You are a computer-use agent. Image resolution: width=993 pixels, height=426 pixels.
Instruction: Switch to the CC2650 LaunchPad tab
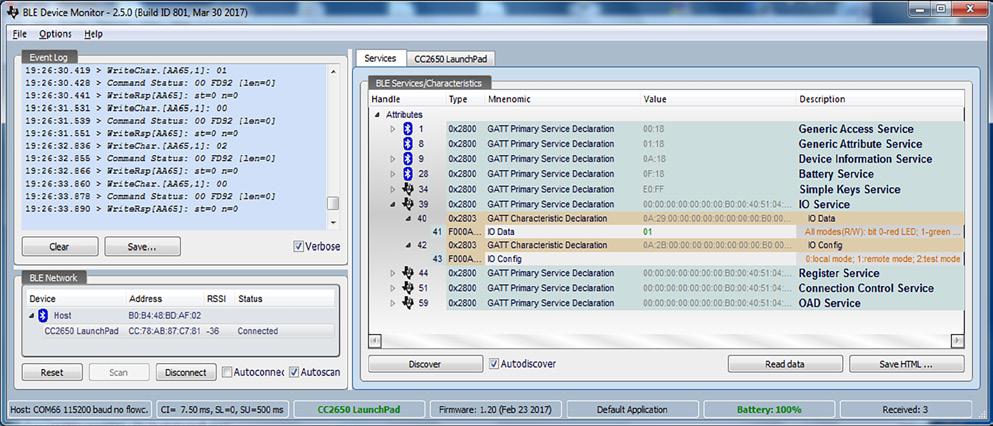(x=450, y=59)
